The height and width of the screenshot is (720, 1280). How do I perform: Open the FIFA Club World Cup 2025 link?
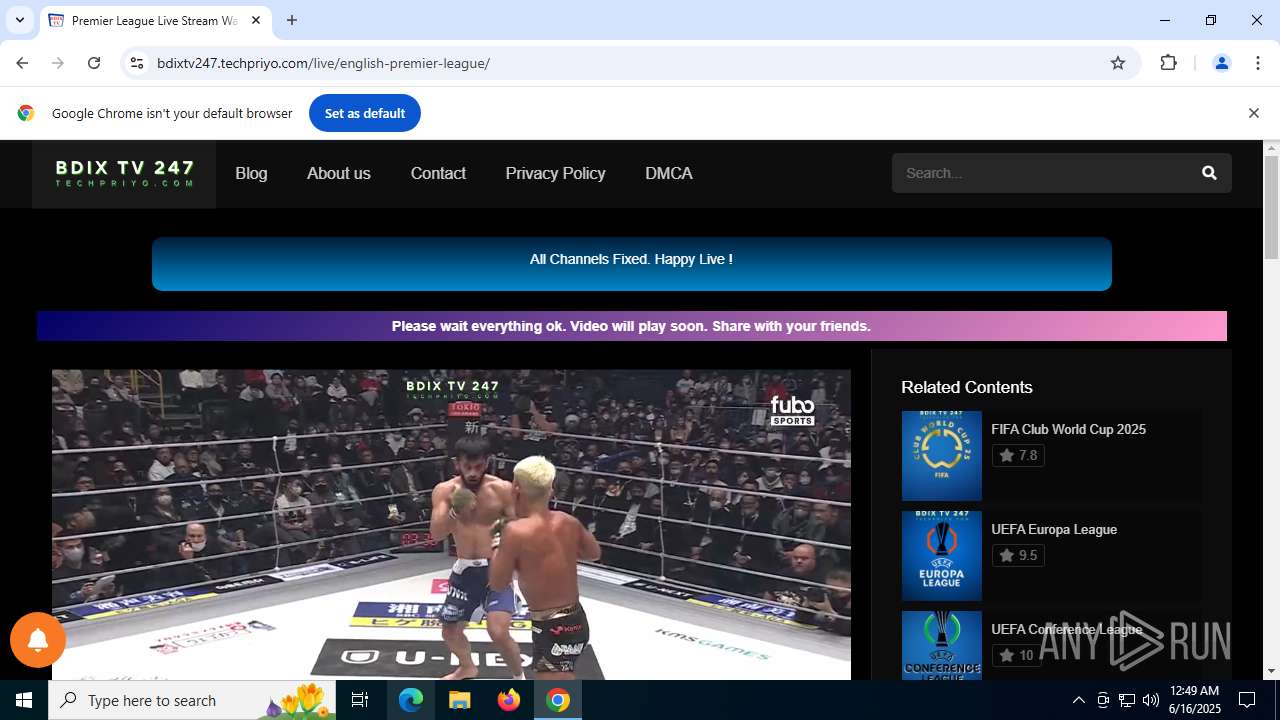(1068, 429)
